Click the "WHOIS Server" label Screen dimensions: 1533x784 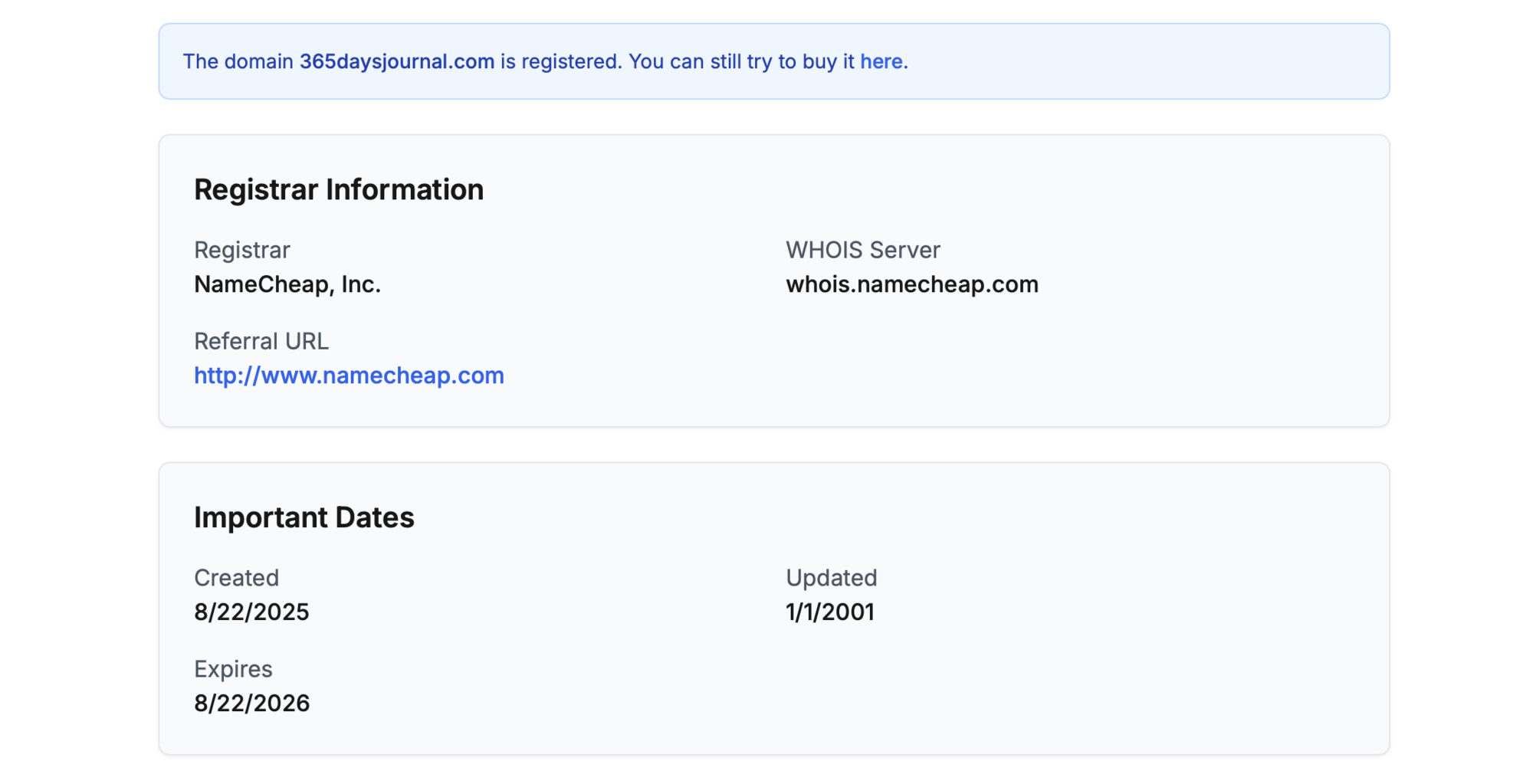[x=862, y=250]
